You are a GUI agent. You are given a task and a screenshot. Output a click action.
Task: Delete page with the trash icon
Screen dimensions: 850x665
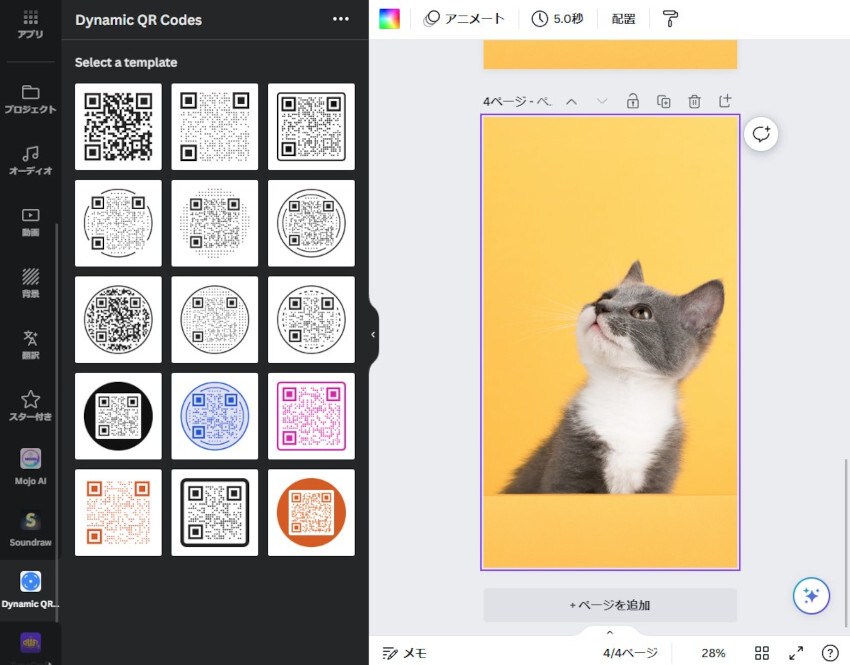coord(694,101)
